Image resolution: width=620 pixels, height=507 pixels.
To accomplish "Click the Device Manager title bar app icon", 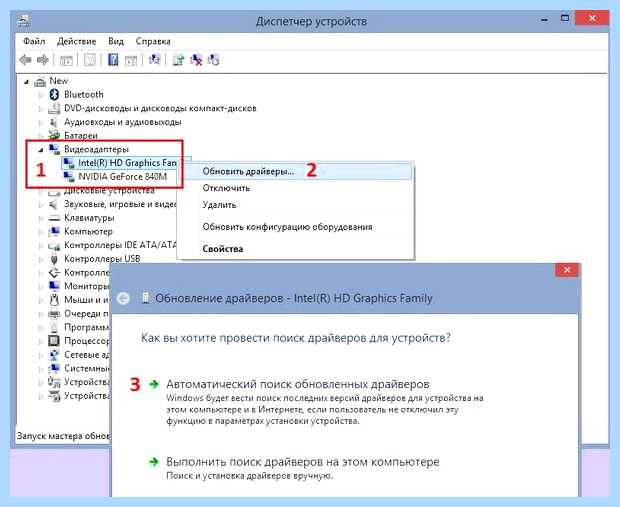I will [24, 20].
